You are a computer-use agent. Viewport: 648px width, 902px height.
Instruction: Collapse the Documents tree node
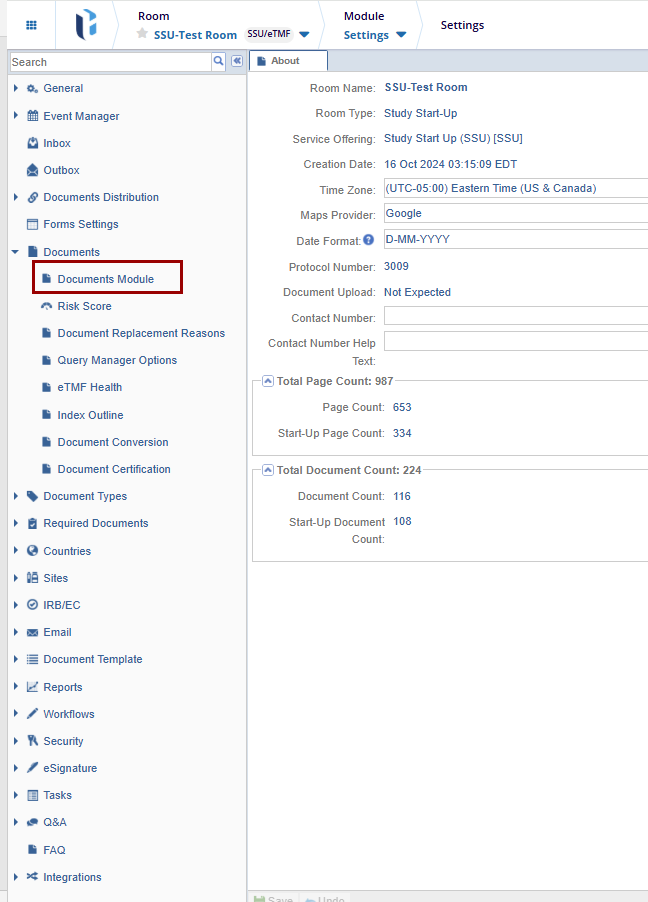click(16, 252)
